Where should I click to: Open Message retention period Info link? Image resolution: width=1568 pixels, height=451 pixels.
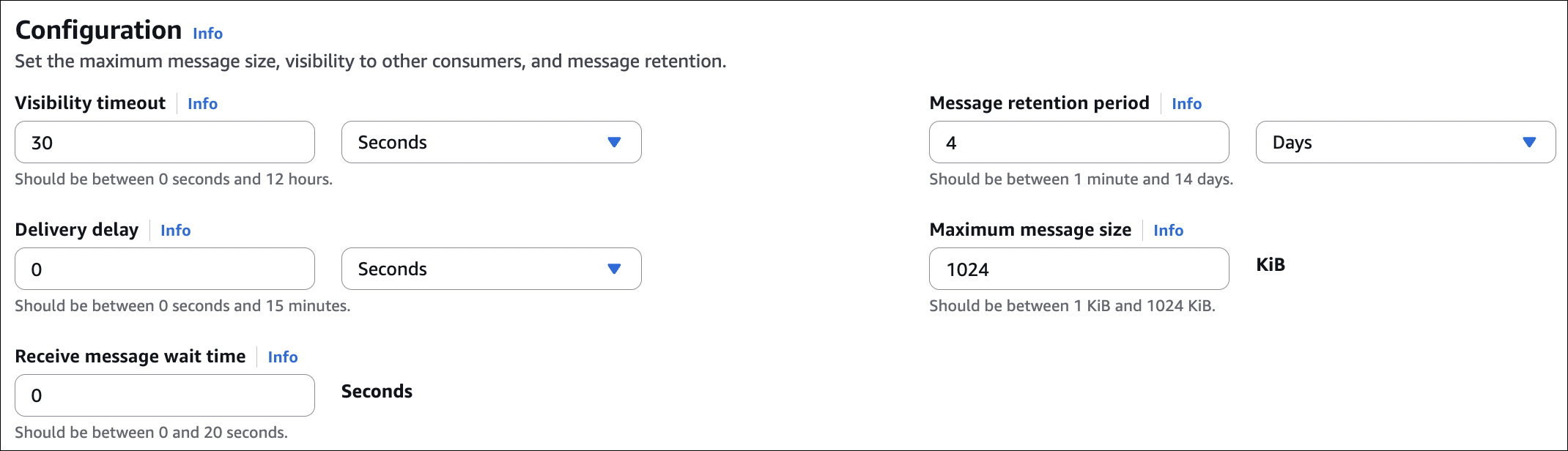(1186, 104)
